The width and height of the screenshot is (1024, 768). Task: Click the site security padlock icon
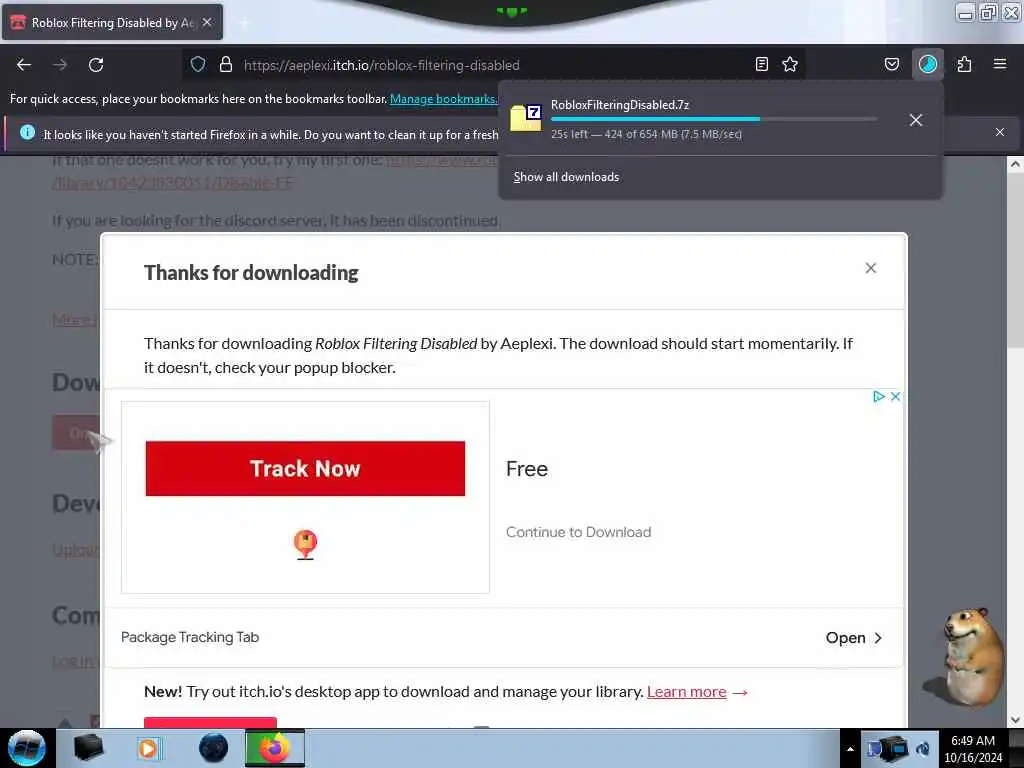[226, 64]
